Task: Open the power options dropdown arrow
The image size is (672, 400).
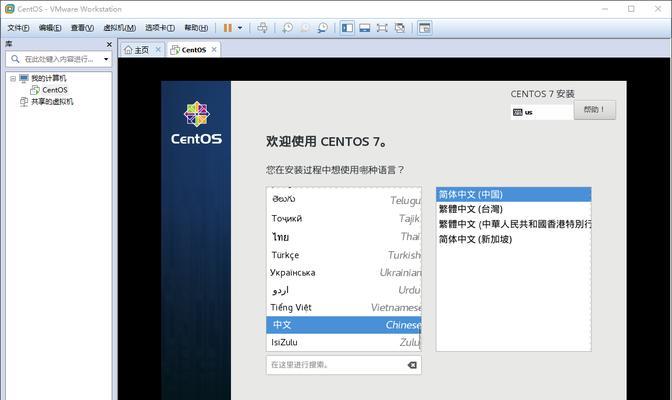Action: tap(240, 28)
